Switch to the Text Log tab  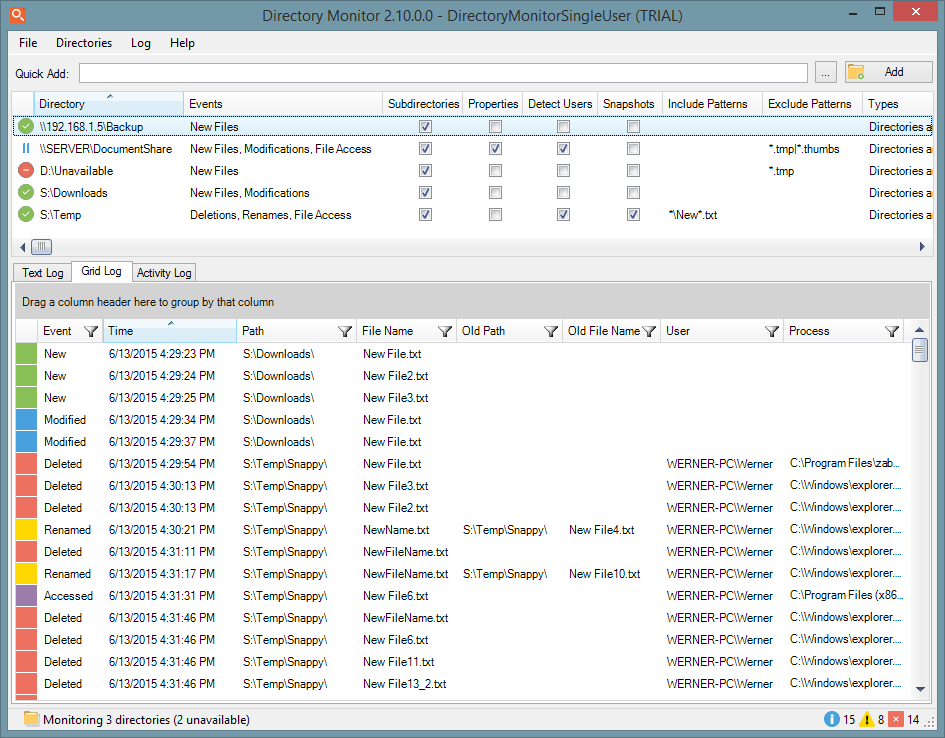pos(42,273)
